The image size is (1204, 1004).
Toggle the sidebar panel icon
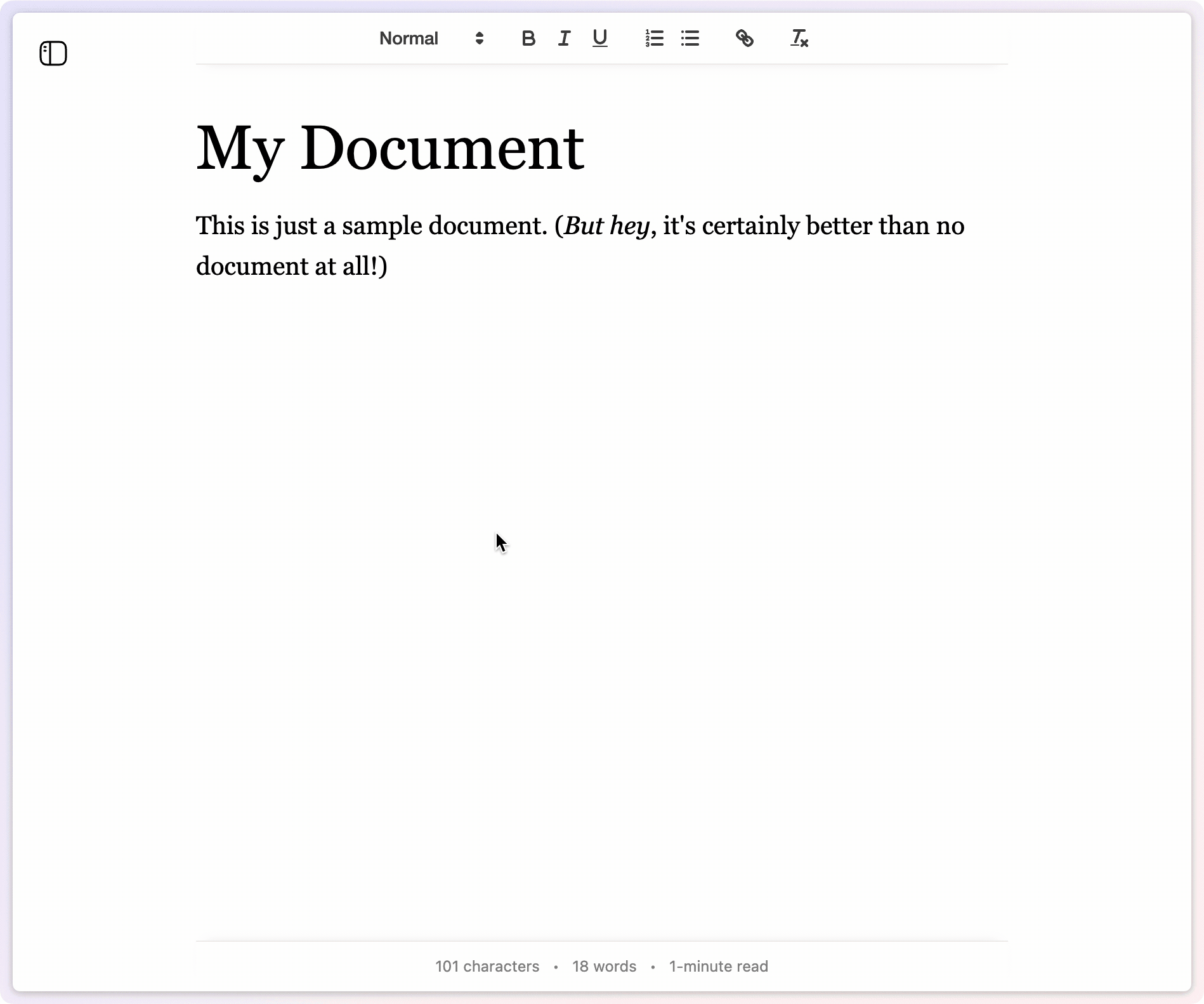tap(54, 53)
